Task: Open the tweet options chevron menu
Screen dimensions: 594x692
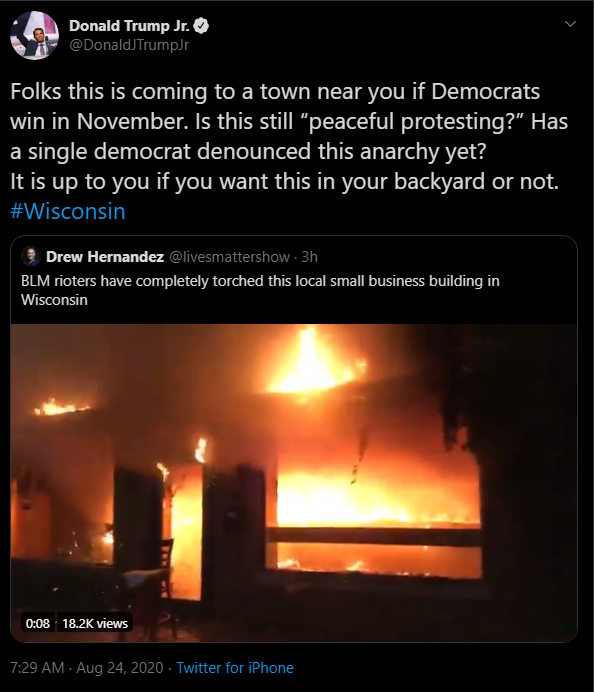Action: pos(571,24)
